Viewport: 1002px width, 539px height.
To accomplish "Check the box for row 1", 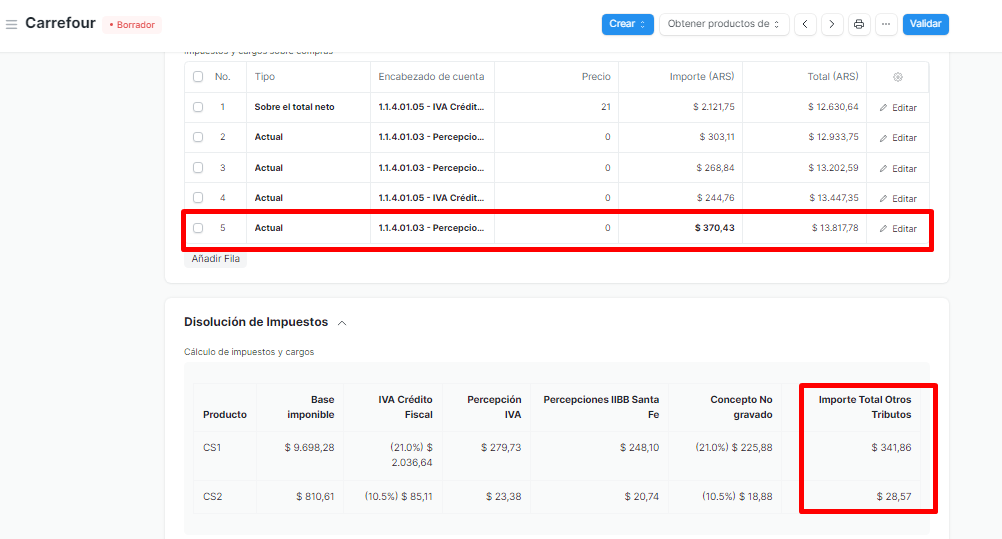I will [198, 107].
